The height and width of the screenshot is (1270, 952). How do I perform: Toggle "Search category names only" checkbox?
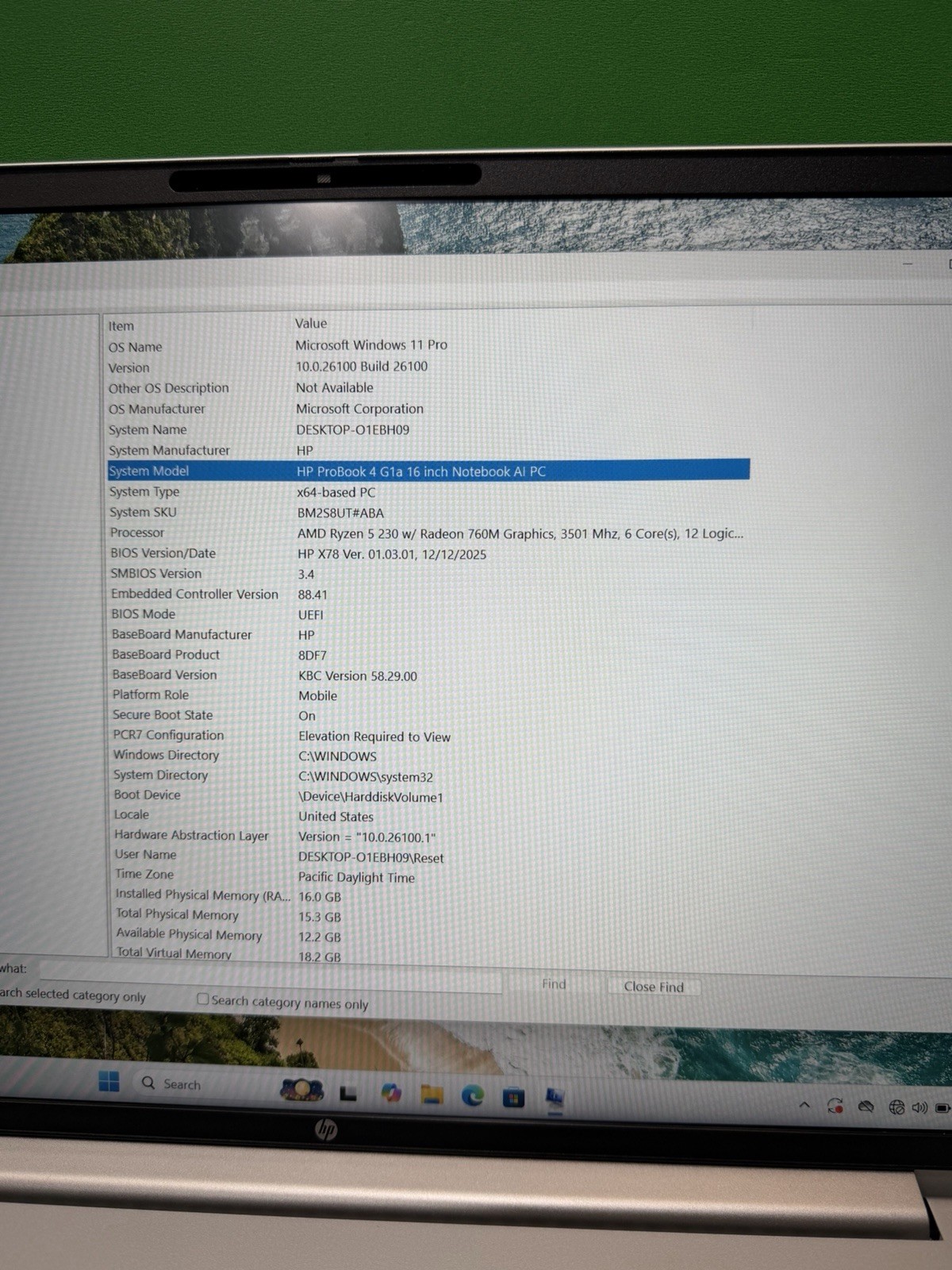tap(203, 999)
